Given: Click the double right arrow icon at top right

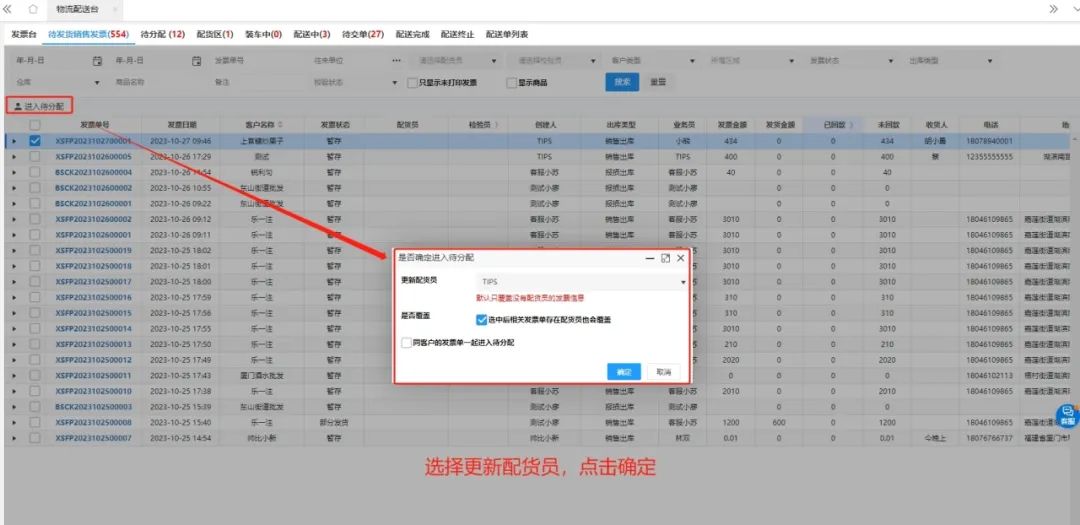Looking at the screenshot, I should [x=1053, y=9].
